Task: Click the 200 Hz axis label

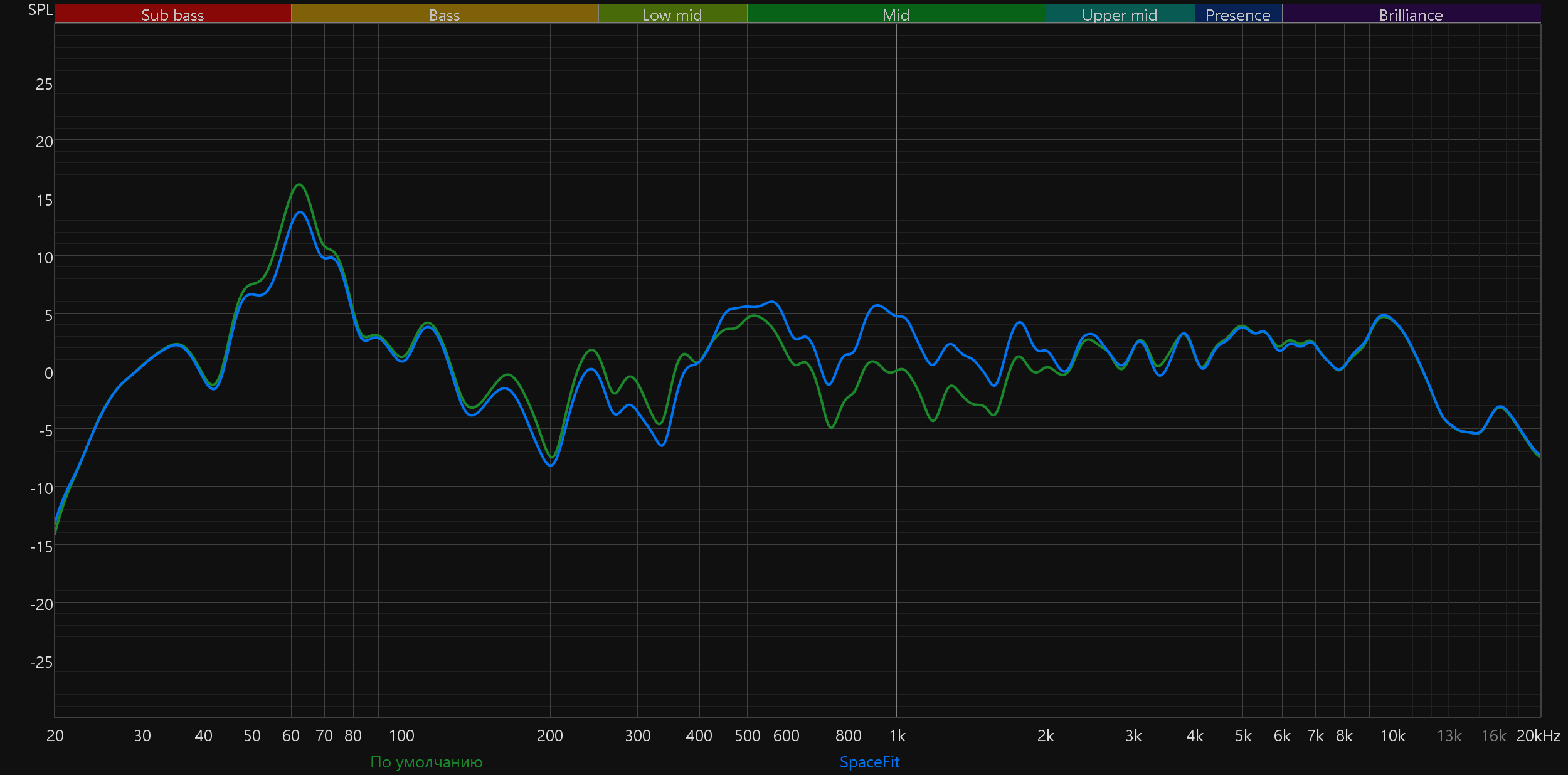Action: pyautogui.click(x=550, y=736)
